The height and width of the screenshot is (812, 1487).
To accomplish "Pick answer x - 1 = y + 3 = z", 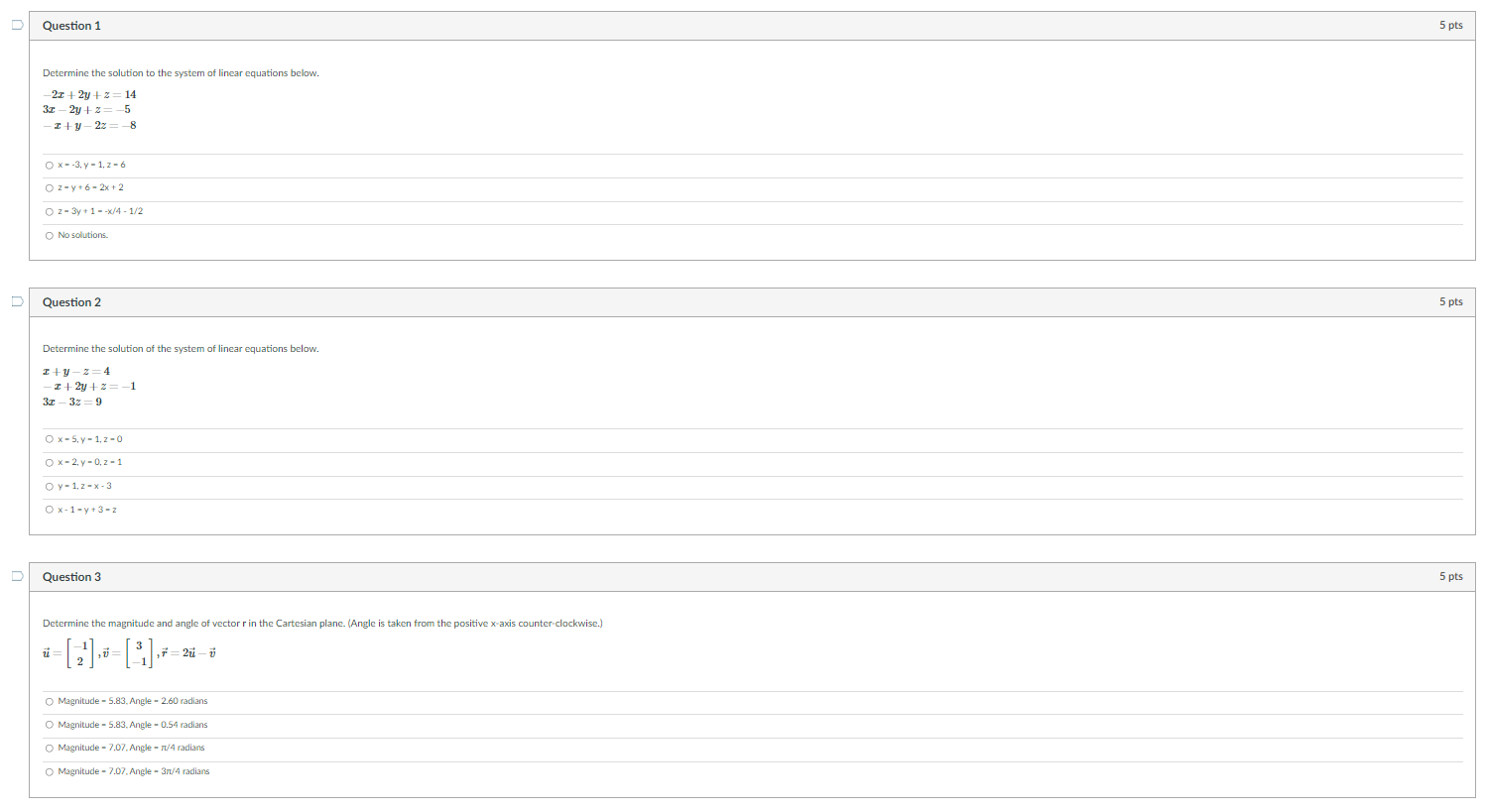I will tap(50, 510).
